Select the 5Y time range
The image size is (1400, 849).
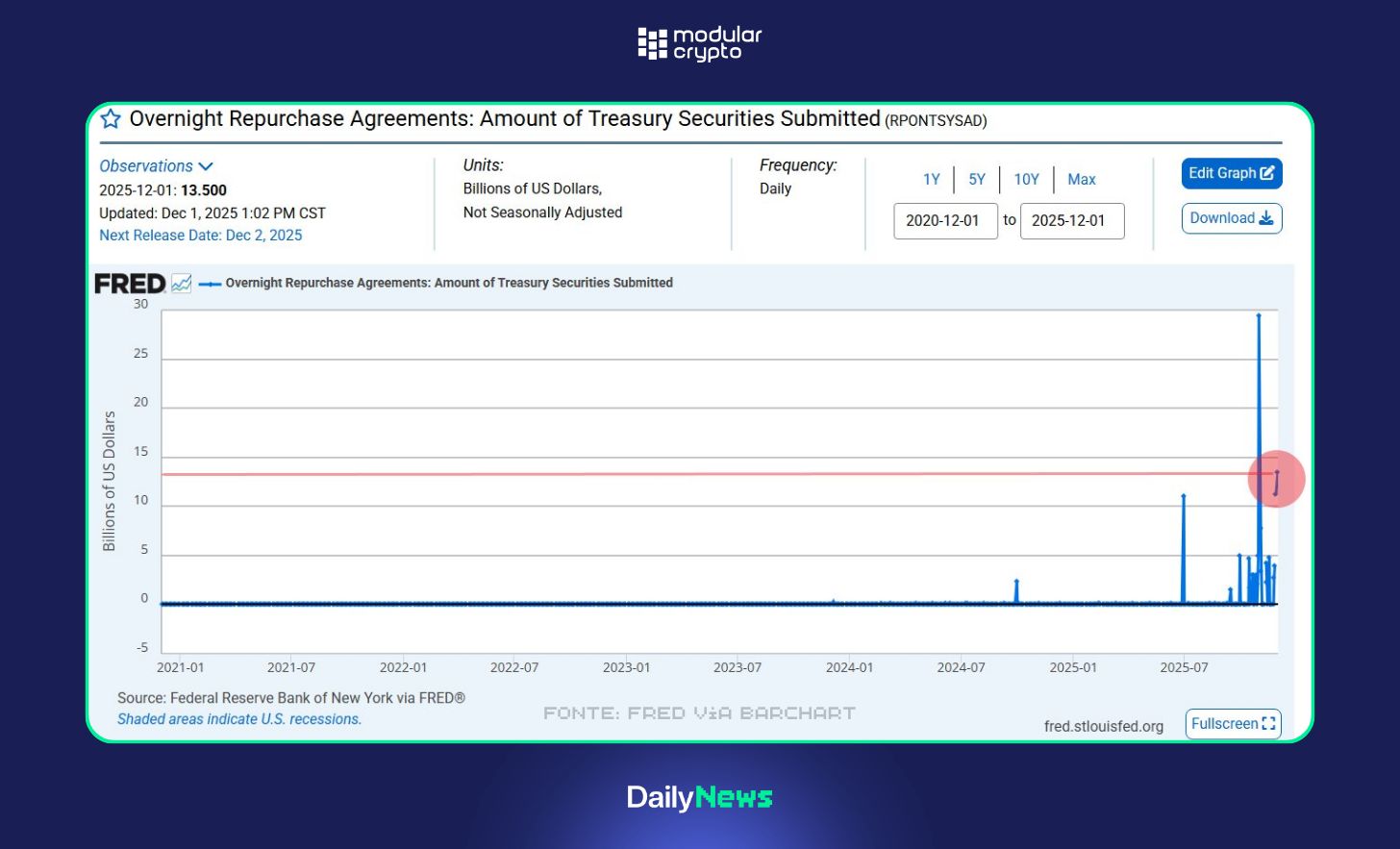coord(977,180)
